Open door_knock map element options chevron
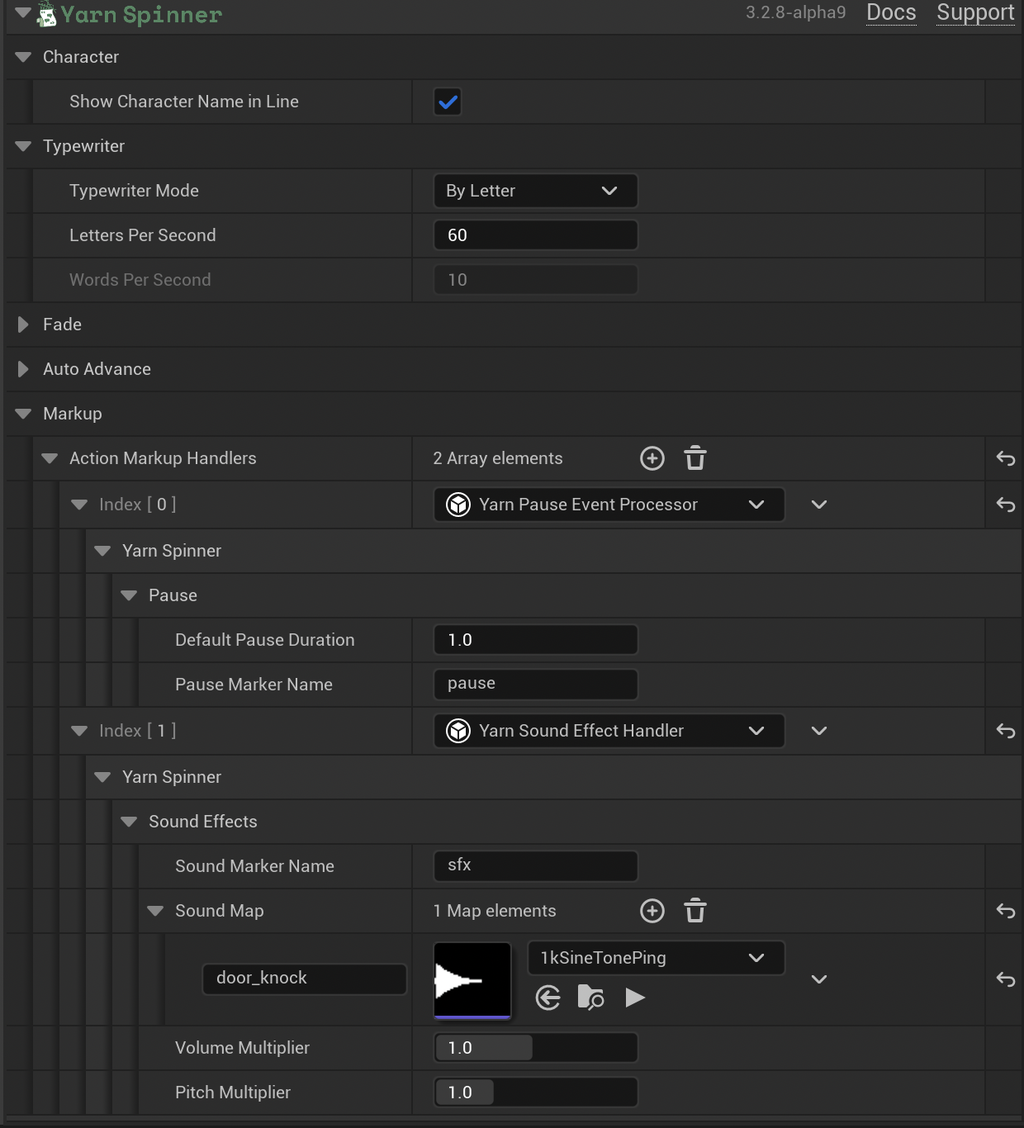Viewport: 1024px width, 1128px height. tap(819, 979)
